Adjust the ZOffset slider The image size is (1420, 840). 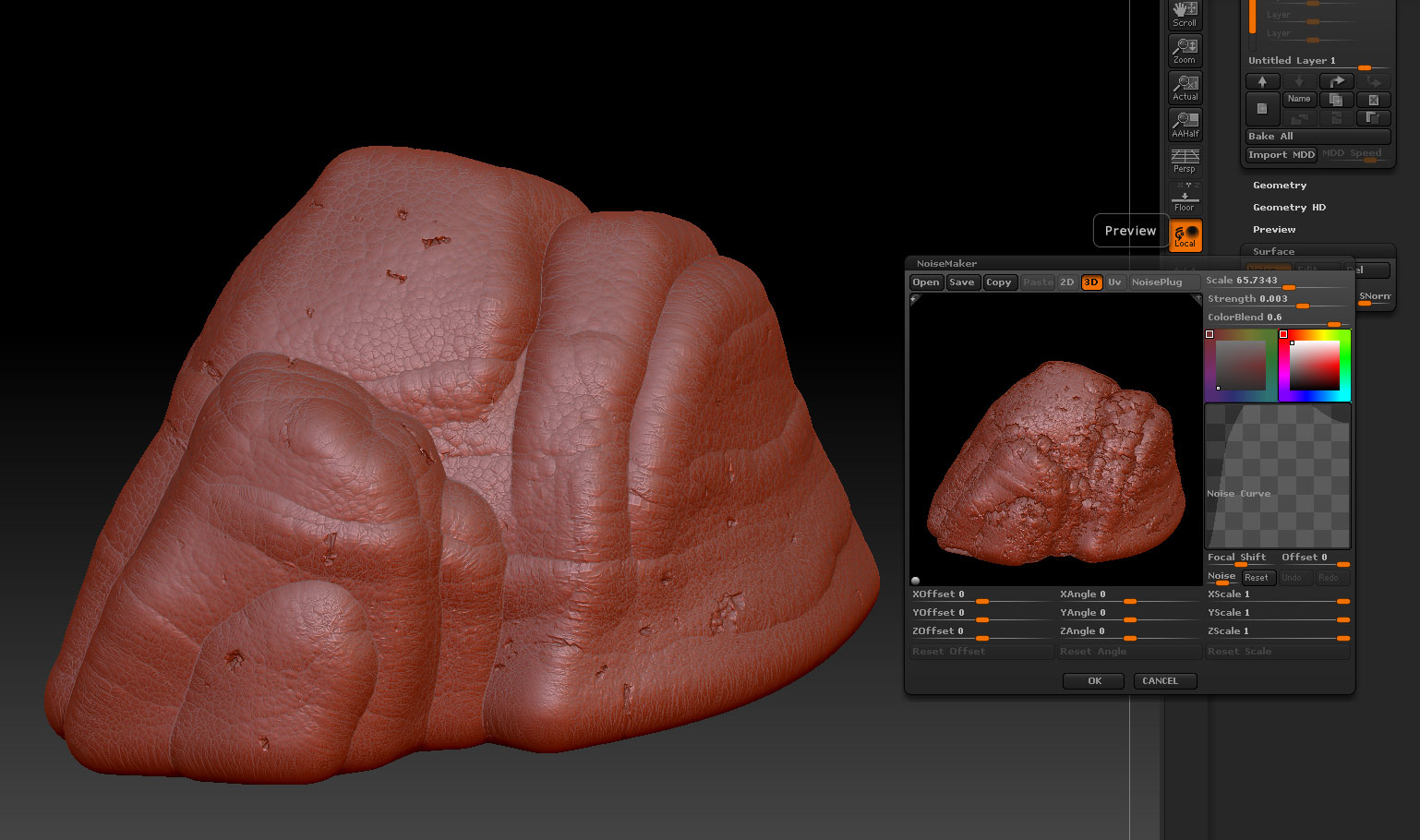coord(981,632)
